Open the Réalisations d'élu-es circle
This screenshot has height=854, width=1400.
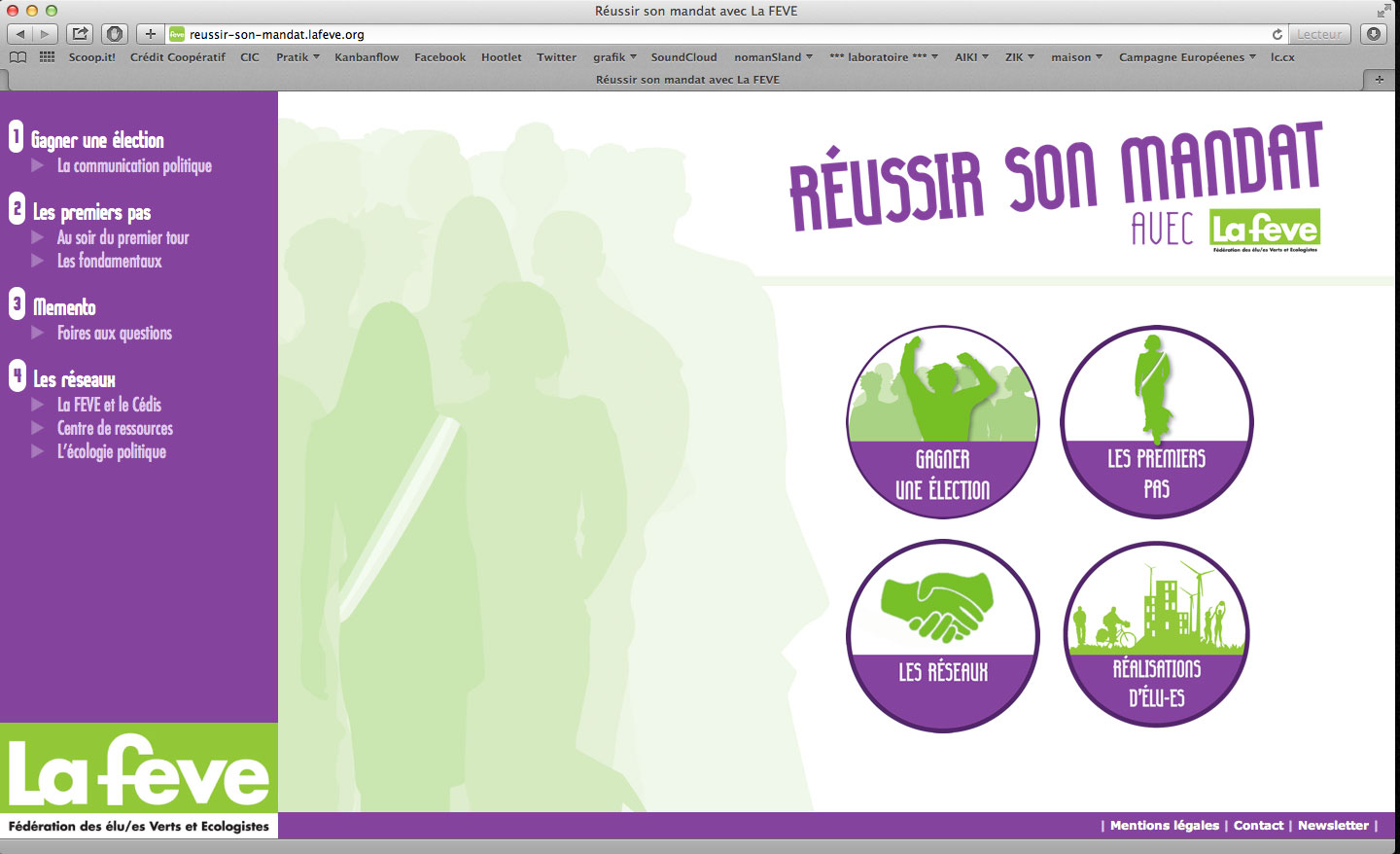tap(1157, 634)
